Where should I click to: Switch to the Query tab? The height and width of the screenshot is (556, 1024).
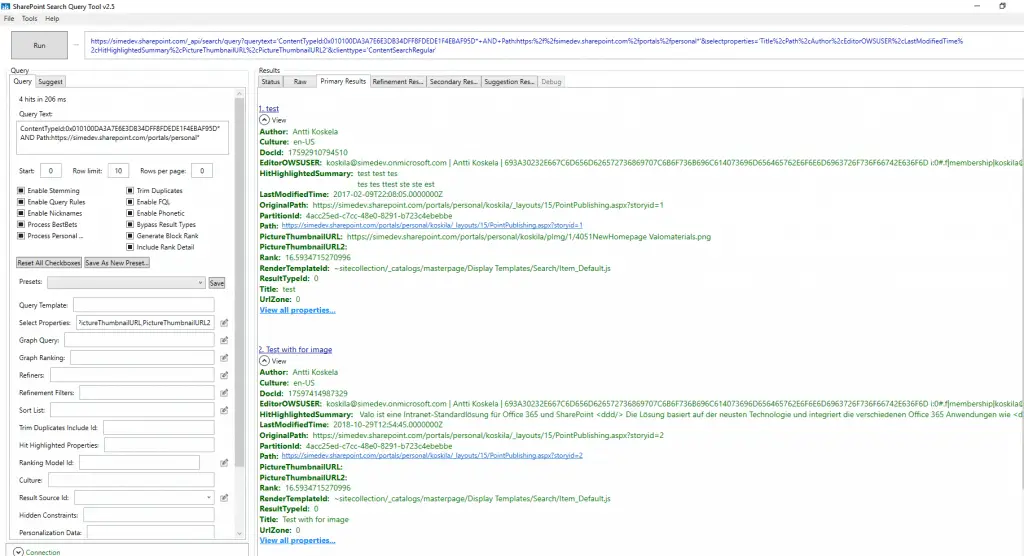click(22, 82)
